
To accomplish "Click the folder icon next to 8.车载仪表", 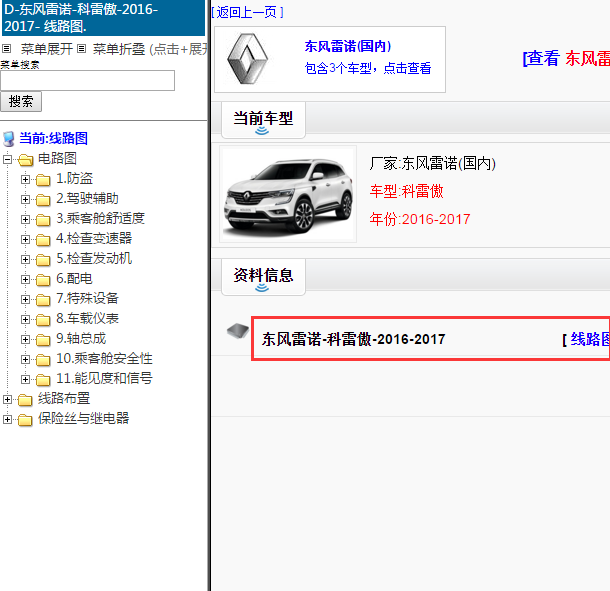I will click(x=43, y=320).
